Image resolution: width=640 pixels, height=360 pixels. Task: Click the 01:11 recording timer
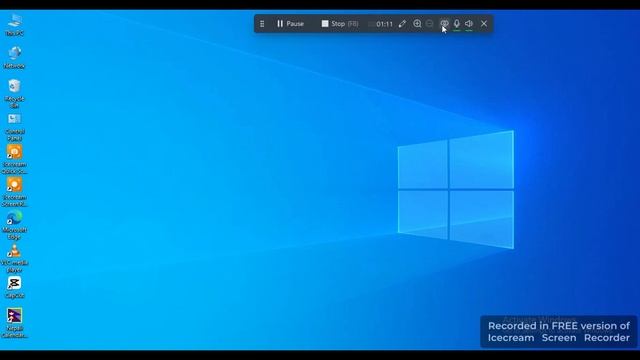tap(384, 24)
